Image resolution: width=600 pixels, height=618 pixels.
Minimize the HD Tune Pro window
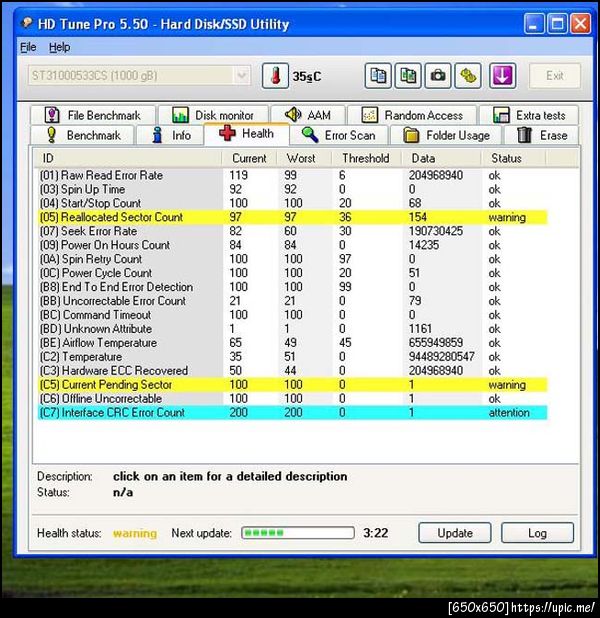point(534,24)
